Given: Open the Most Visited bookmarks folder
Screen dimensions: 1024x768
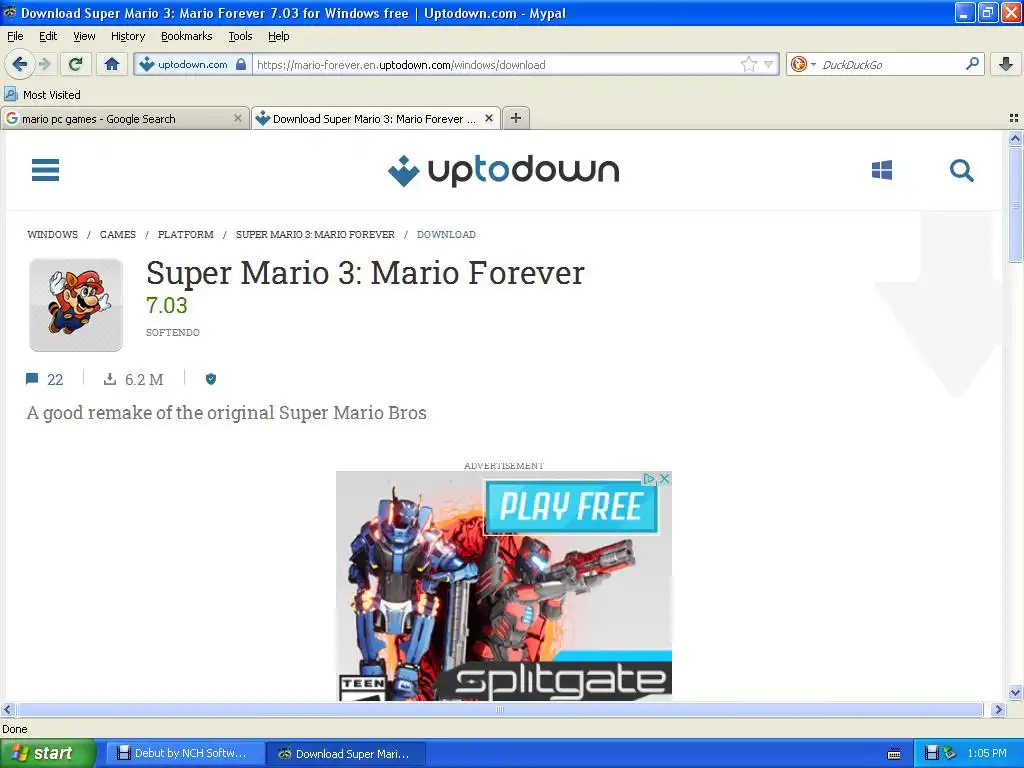Looking at the screenshot, I should pyautogui.click(x=42, y=95).
